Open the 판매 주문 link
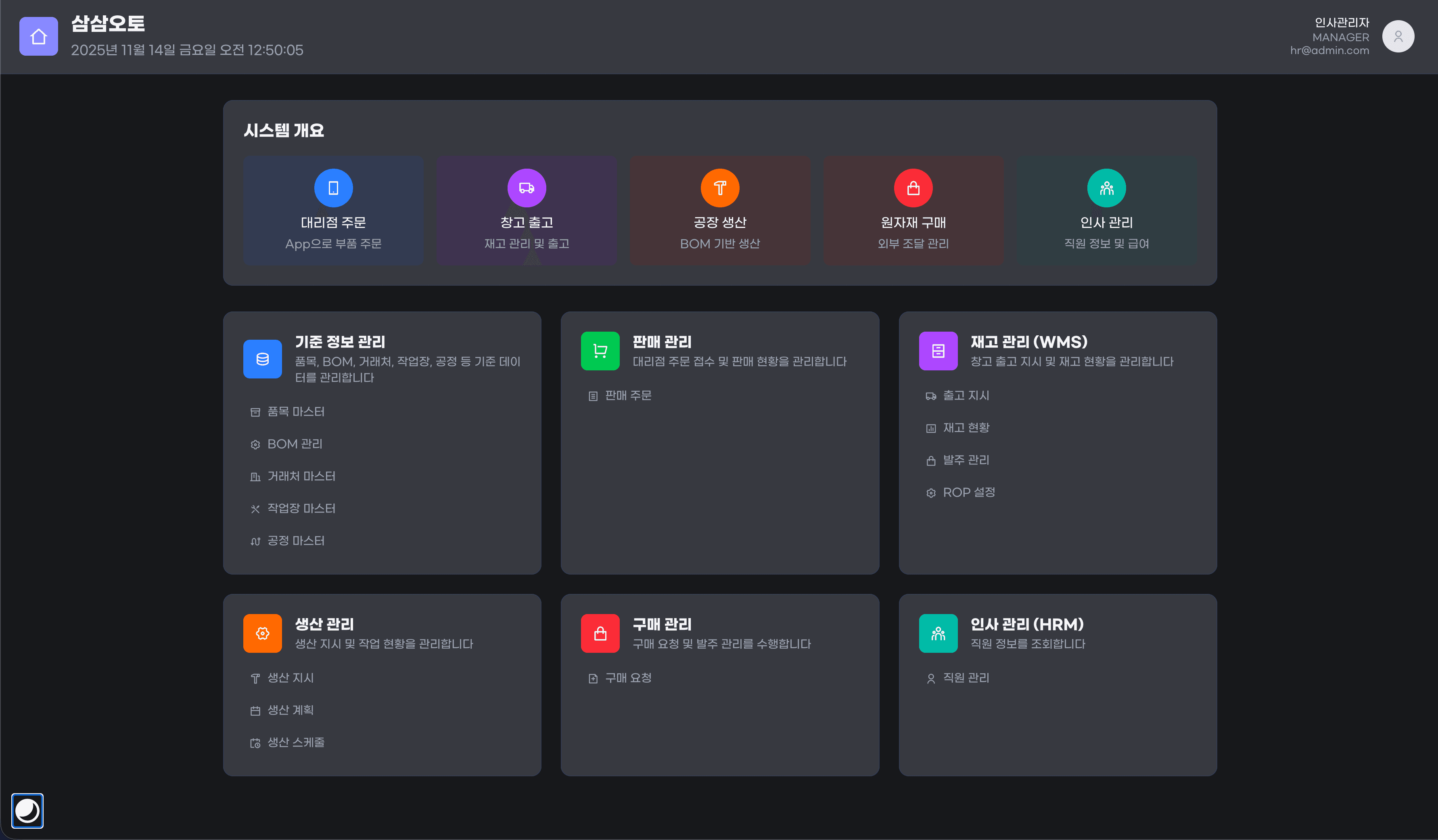Screen dimensions: 1438x840 click(x=628, y=395)
